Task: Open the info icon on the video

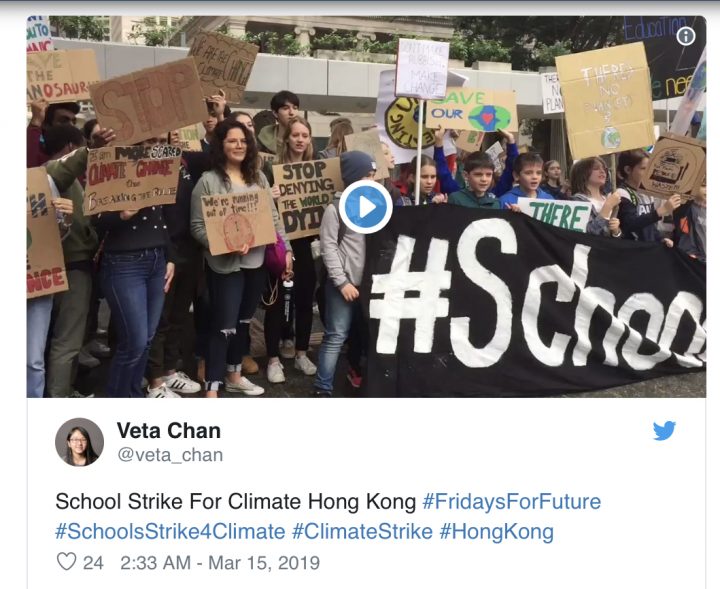Action: pos(686,36)
